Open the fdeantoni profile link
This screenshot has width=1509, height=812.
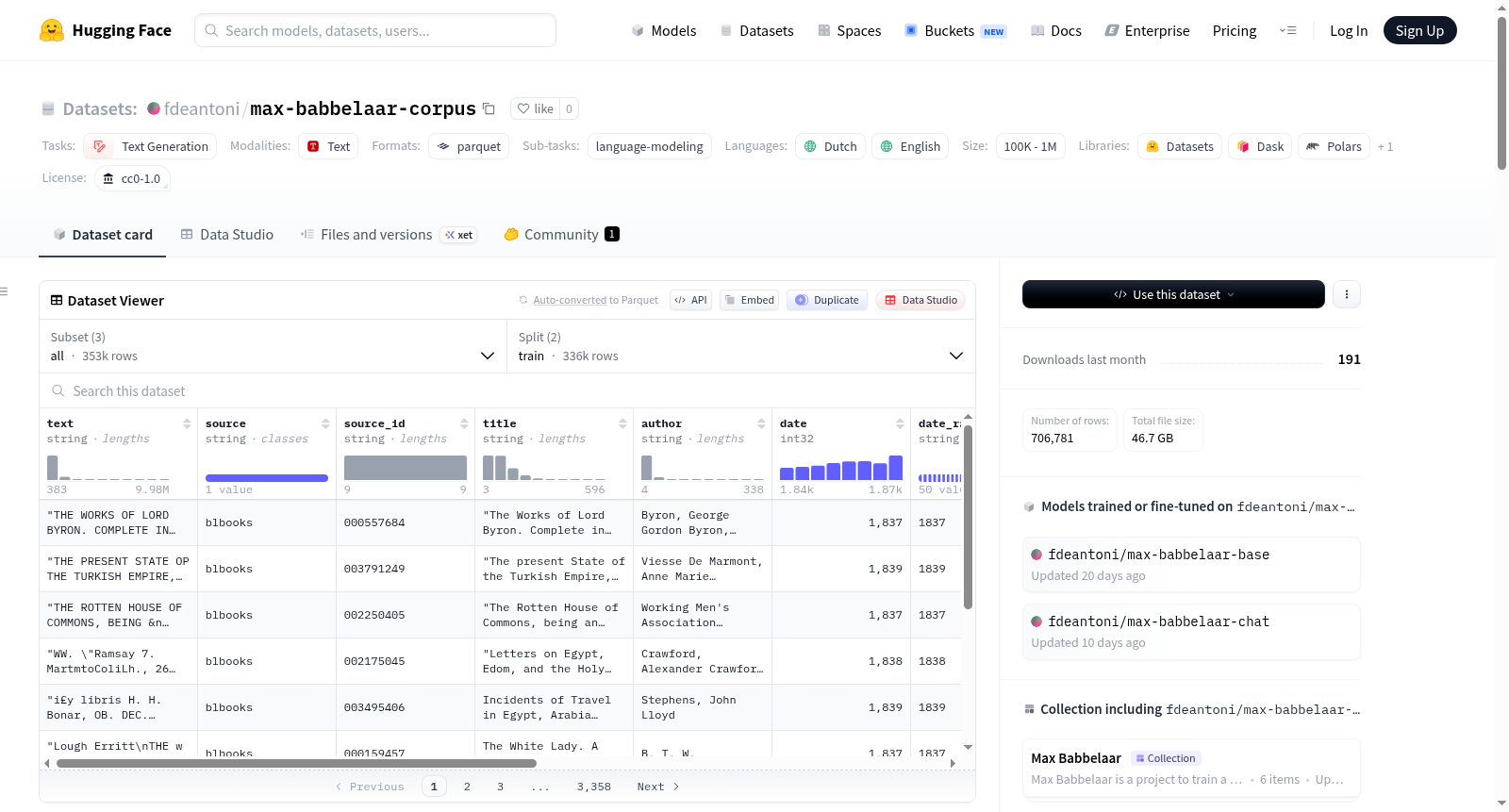tap(202, 108)
